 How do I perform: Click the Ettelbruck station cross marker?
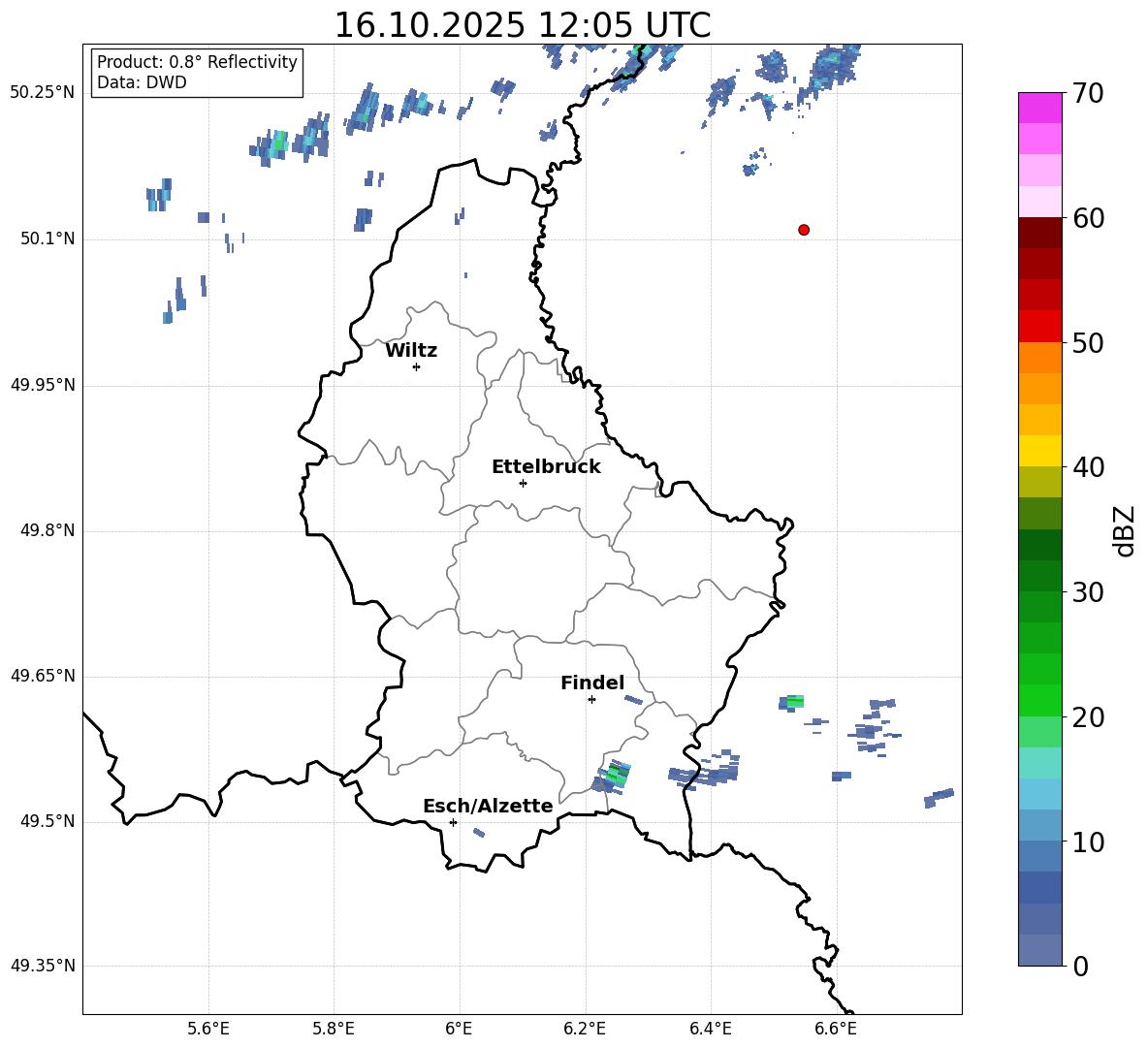pos(523,483)
